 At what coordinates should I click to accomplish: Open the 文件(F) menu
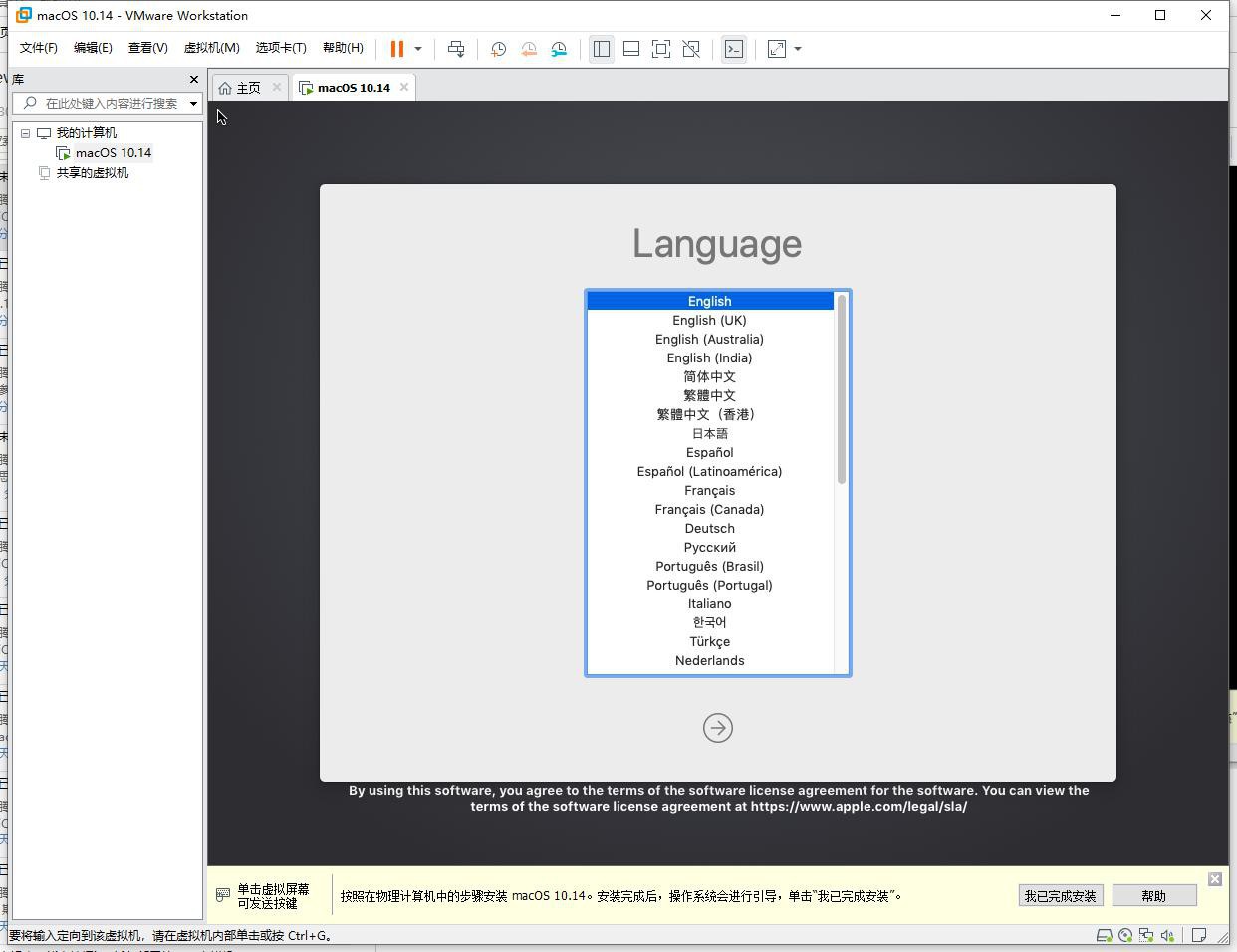[39, 48]
